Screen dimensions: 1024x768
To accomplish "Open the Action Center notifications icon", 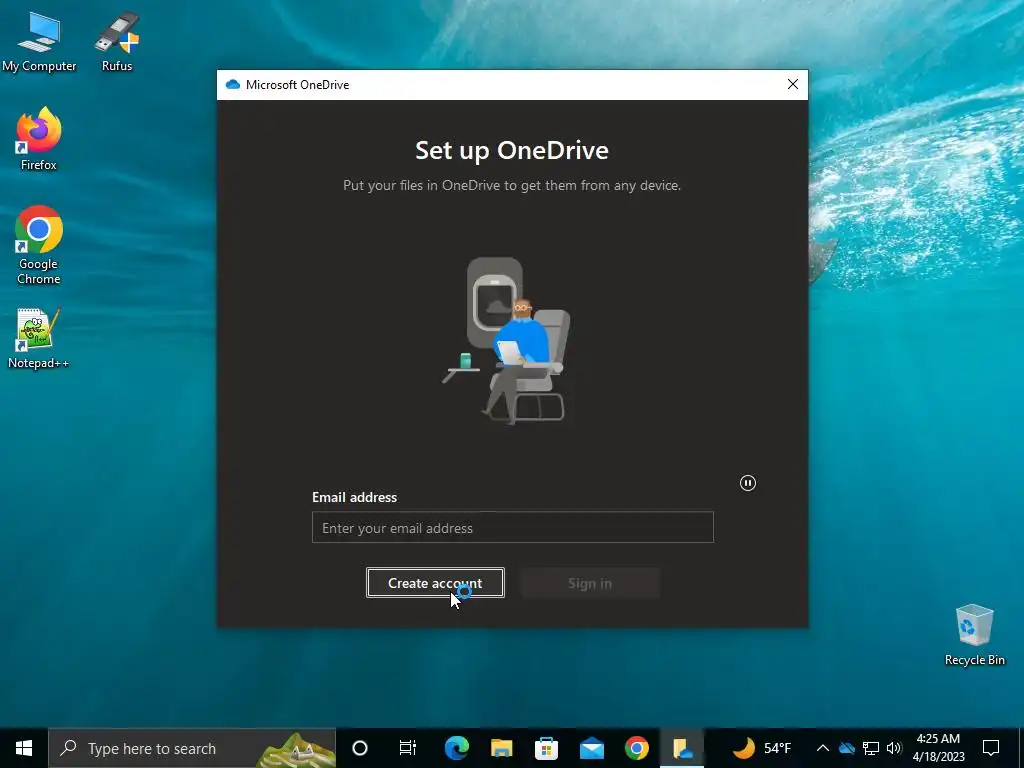I will 991,748.
